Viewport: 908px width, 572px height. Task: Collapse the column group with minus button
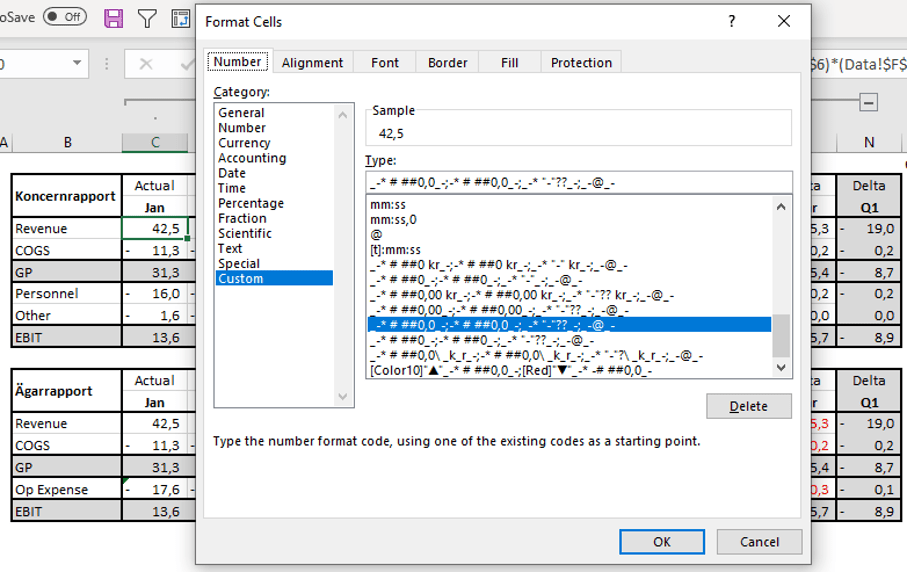[869, 102]
